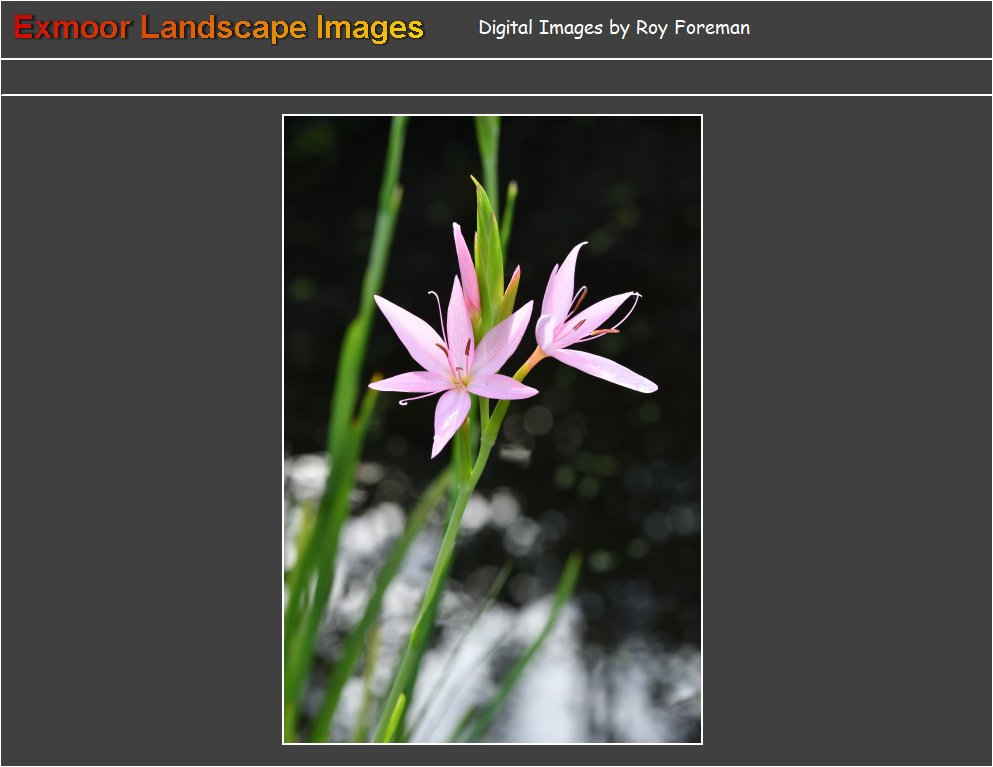
Task: Click the empty navigation bar below the header
Action: [x=496, y=77]
